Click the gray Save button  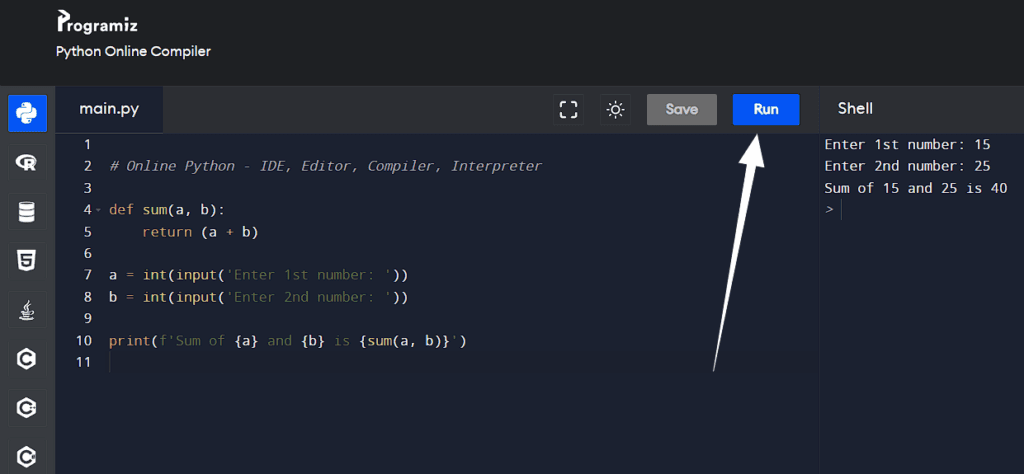681,110
